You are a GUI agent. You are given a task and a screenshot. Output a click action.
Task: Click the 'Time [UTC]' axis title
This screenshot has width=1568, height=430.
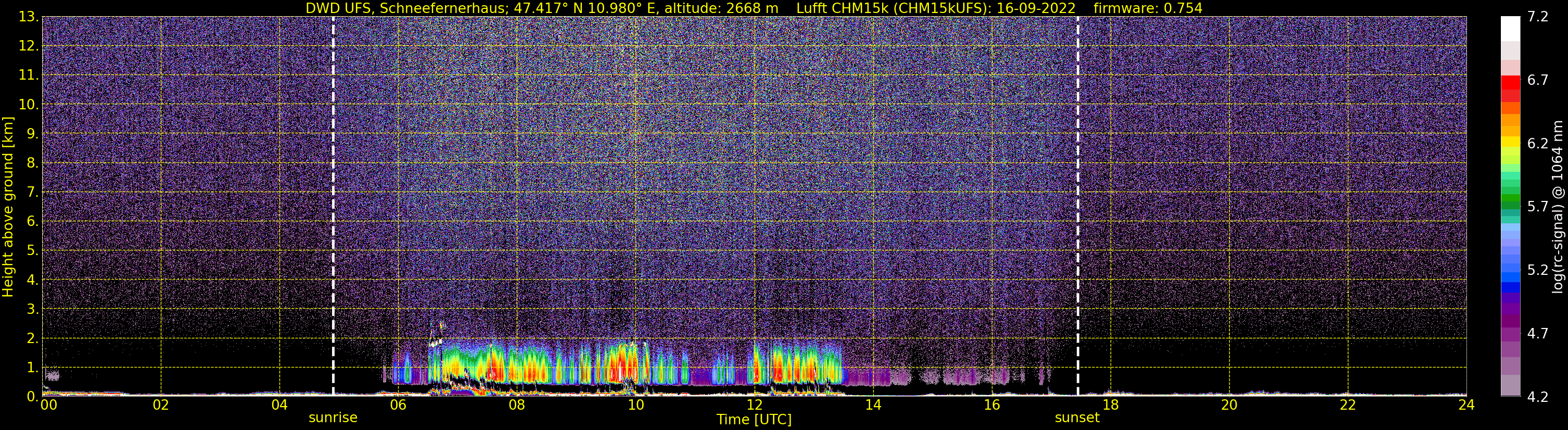coord(754,420)
